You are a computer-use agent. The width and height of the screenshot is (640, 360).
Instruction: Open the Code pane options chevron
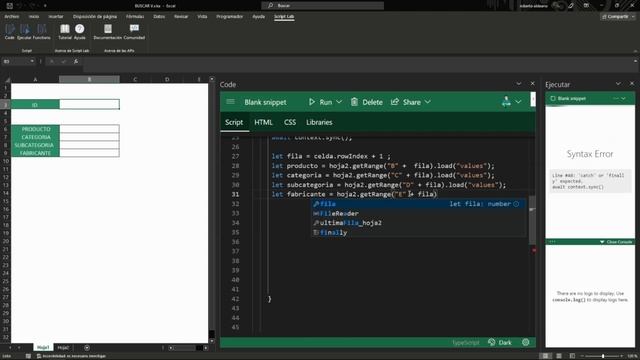pyautogui.click(x=518, y=84)
